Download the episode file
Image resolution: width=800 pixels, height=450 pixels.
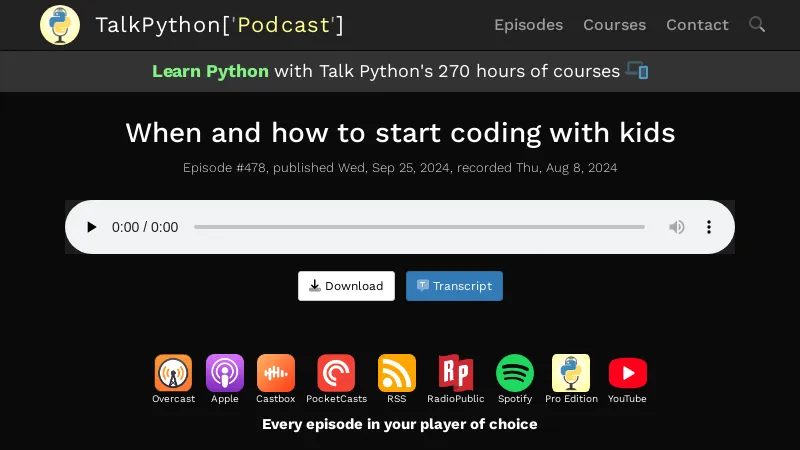click(346, 286)
